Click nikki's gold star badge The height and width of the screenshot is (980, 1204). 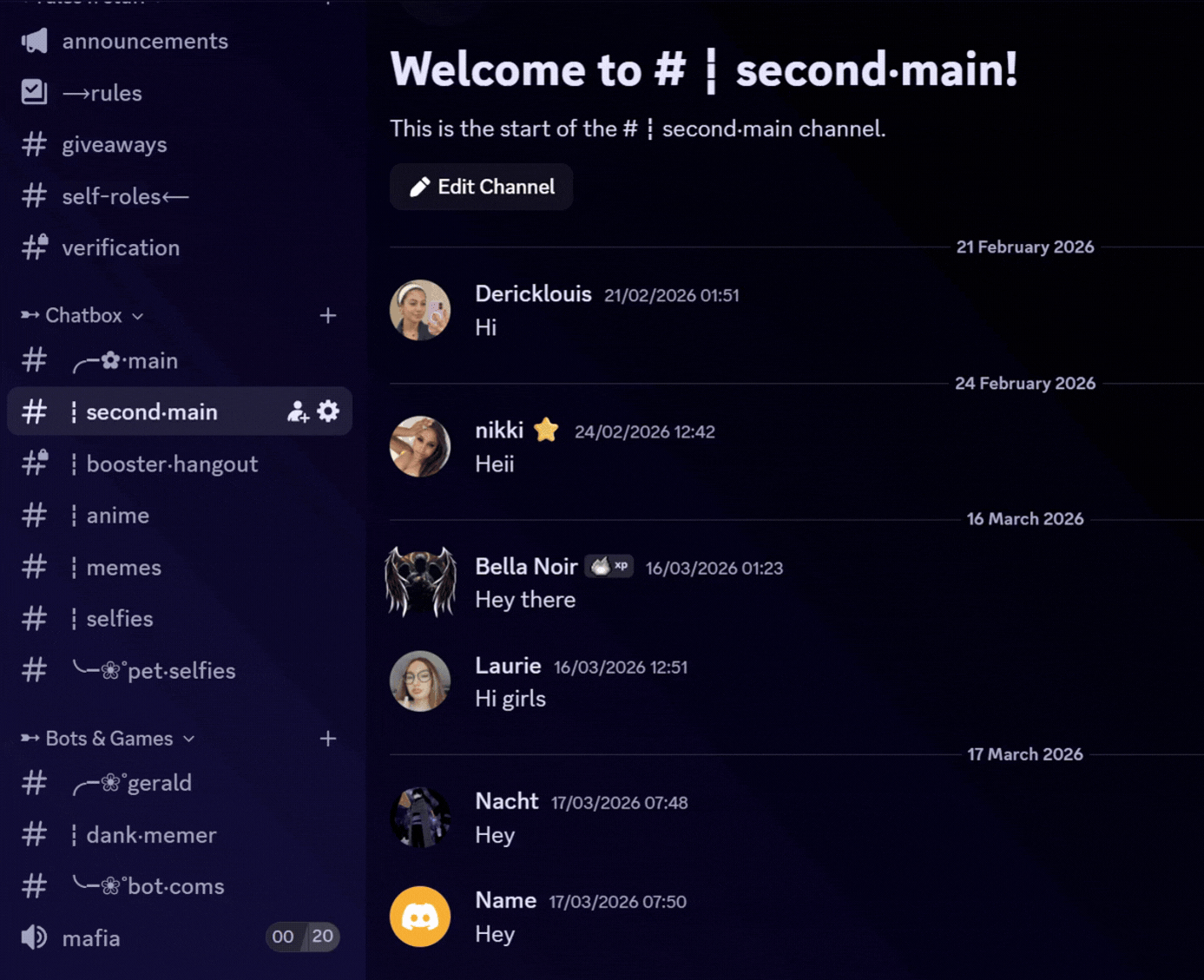point(546,430)
